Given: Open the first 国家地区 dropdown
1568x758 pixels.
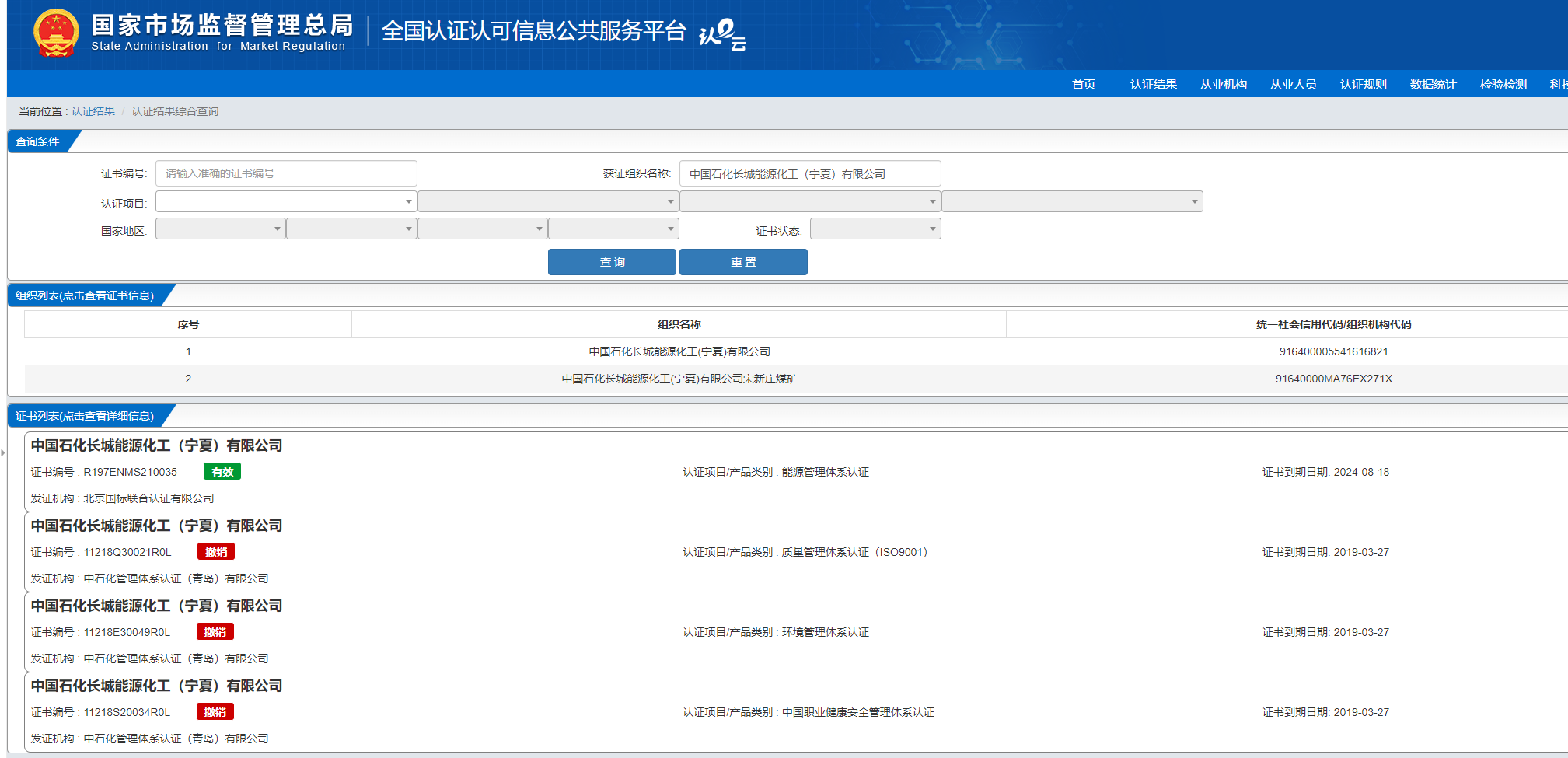Looking at the screenshot, I should coord(220,229).
